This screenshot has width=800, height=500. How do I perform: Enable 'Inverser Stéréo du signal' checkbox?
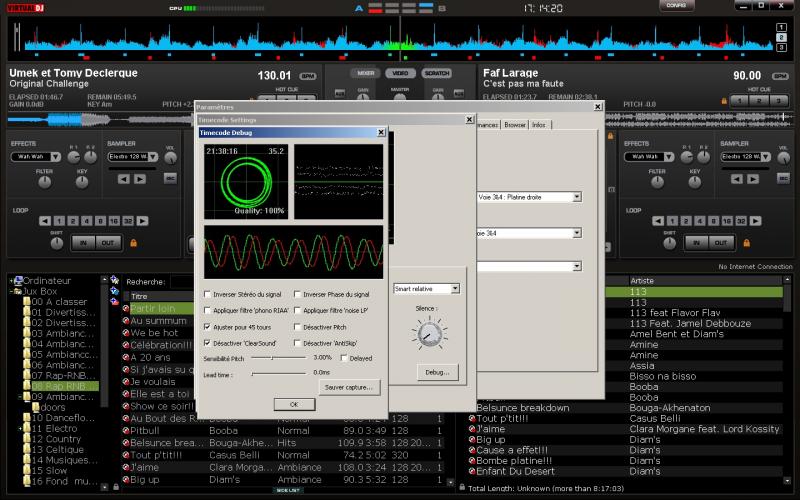click(208, 294)
